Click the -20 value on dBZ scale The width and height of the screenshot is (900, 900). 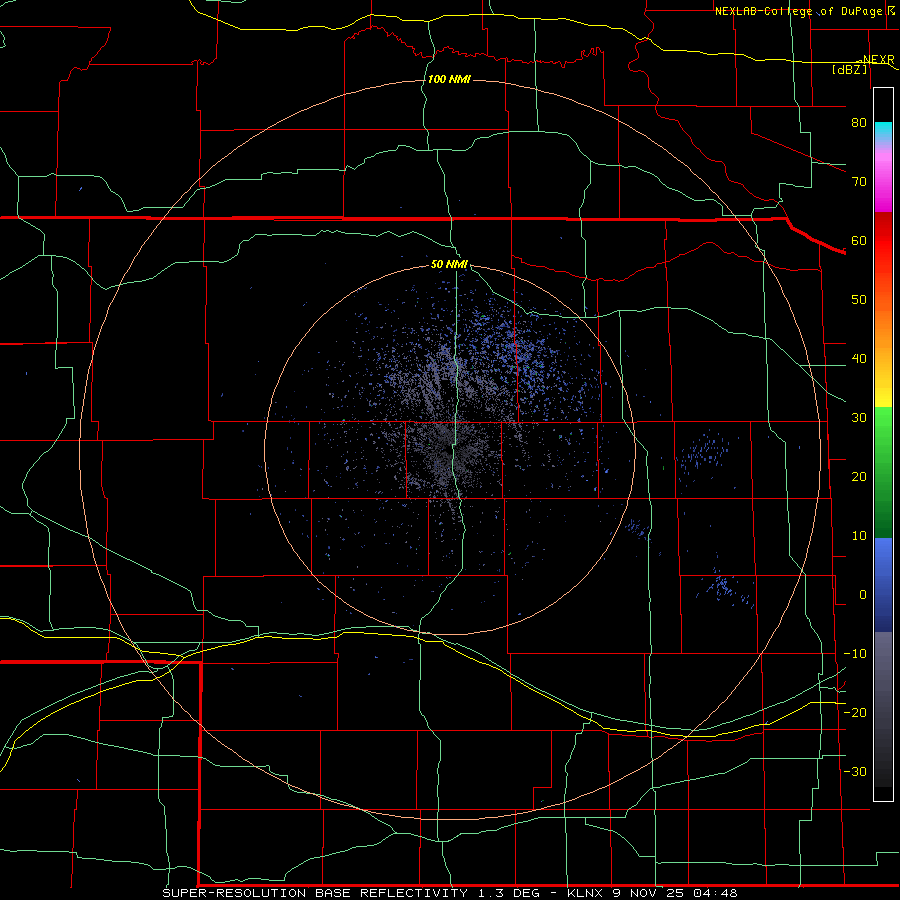click(x=855, y=712)
